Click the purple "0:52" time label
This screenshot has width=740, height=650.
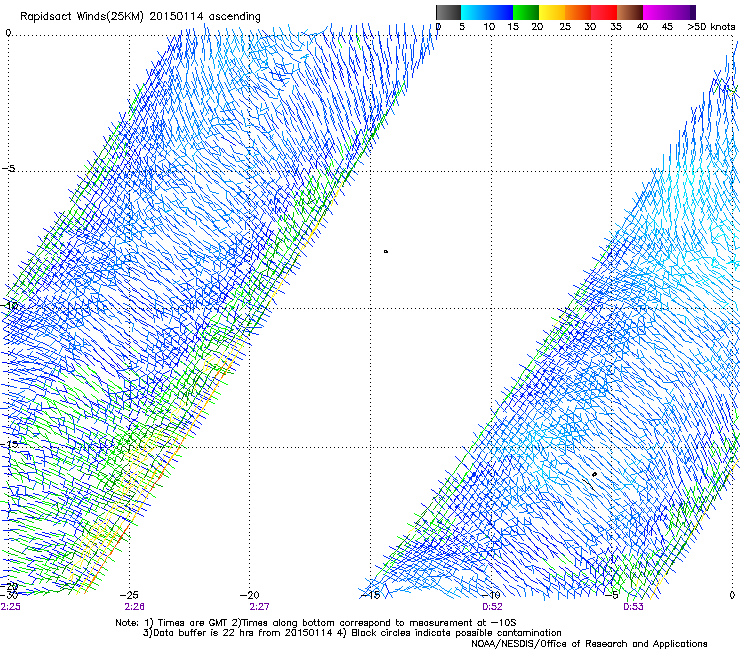coord(492,607)
